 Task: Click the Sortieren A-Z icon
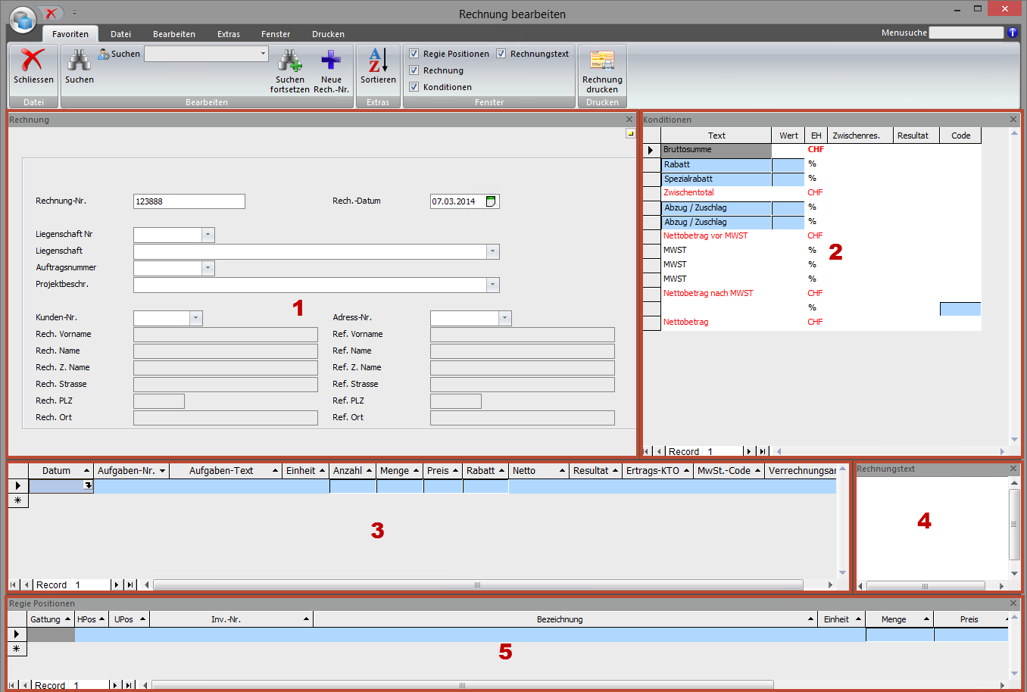[x=378, y=62]
